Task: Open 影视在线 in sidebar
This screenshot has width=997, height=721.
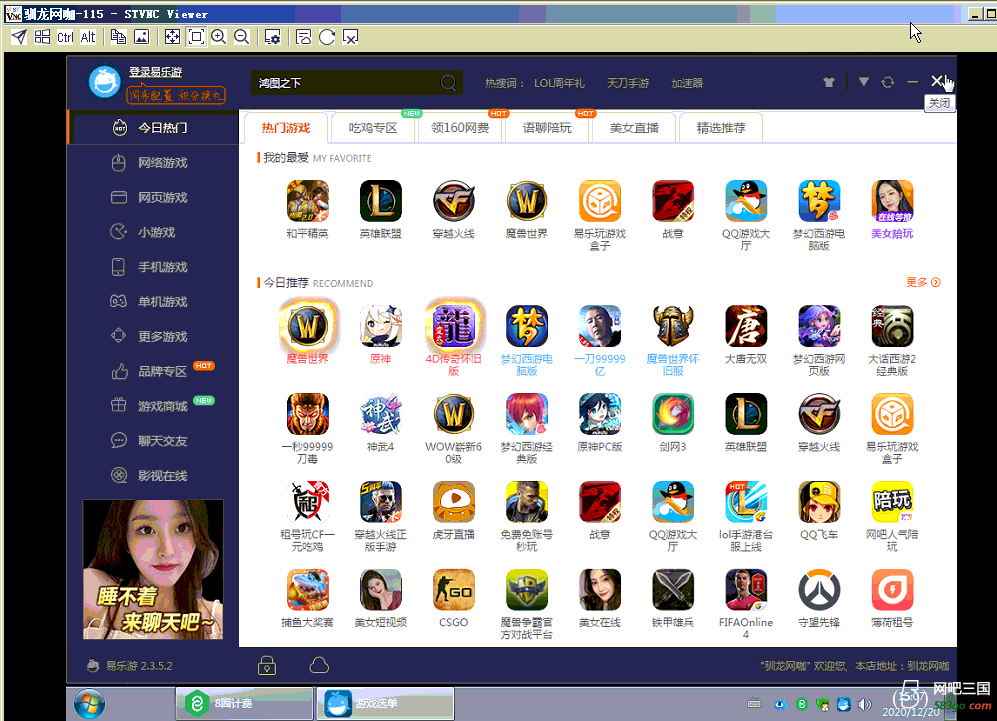Action: point(153,476)
